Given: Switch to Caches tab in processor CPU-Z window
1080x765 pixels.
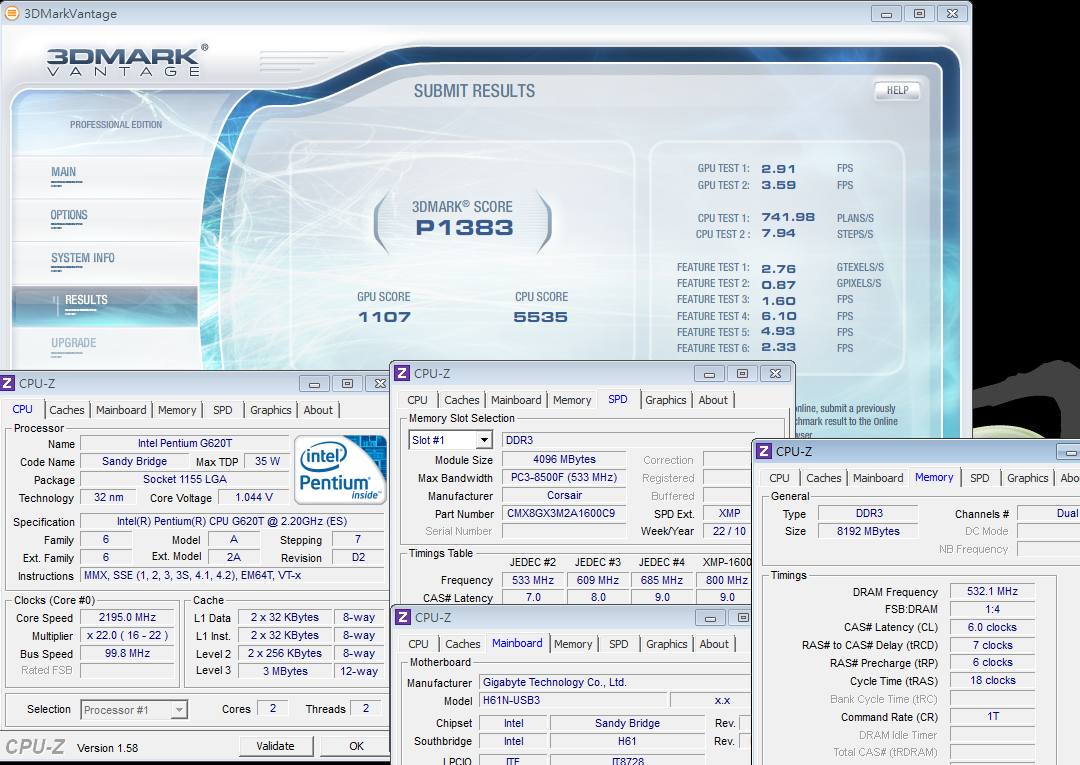Looking at the screenshot, I should [x=67, y=410].
